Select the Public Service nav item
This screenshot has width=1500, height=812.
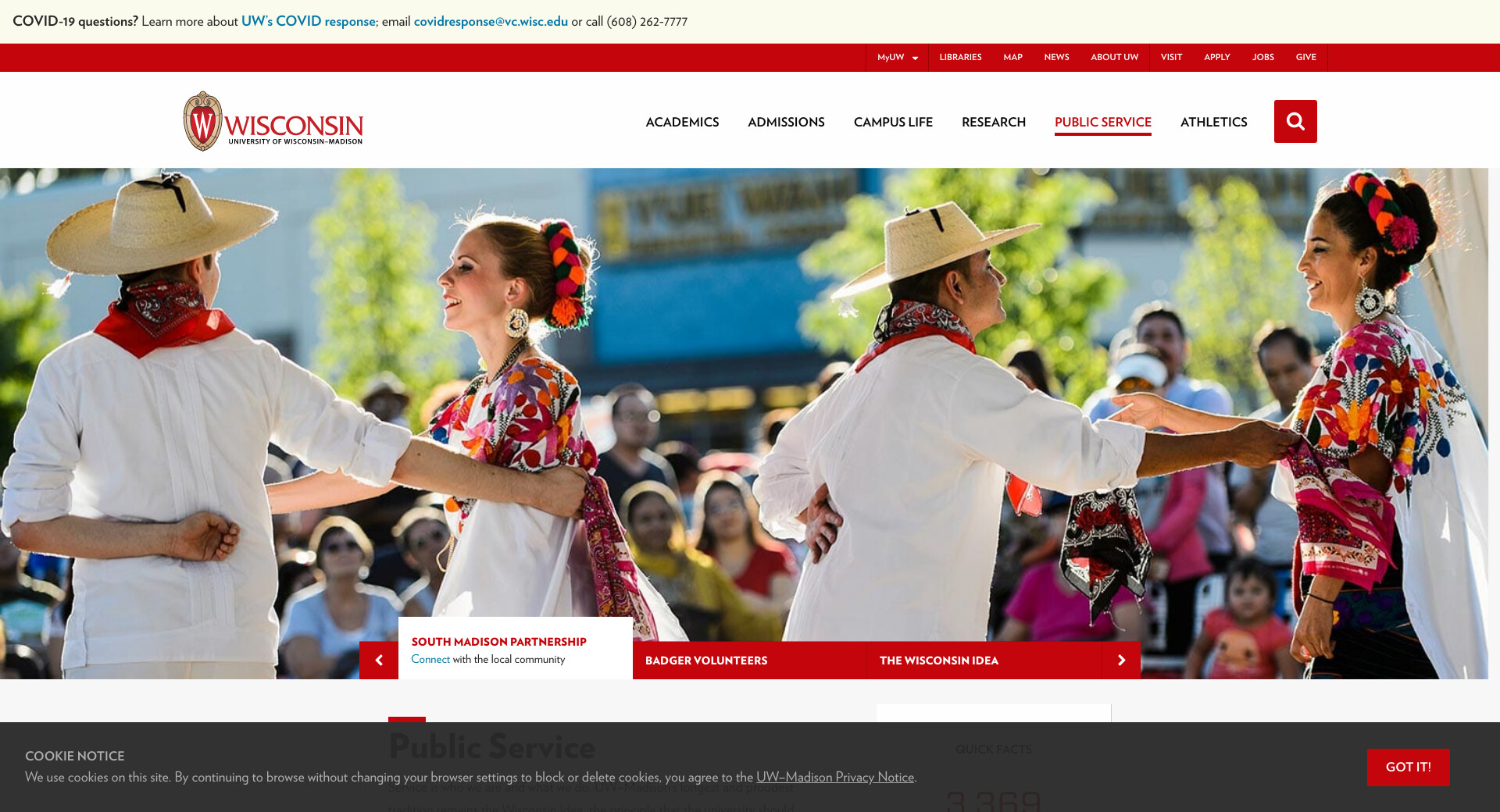[x=1102, y=122]
